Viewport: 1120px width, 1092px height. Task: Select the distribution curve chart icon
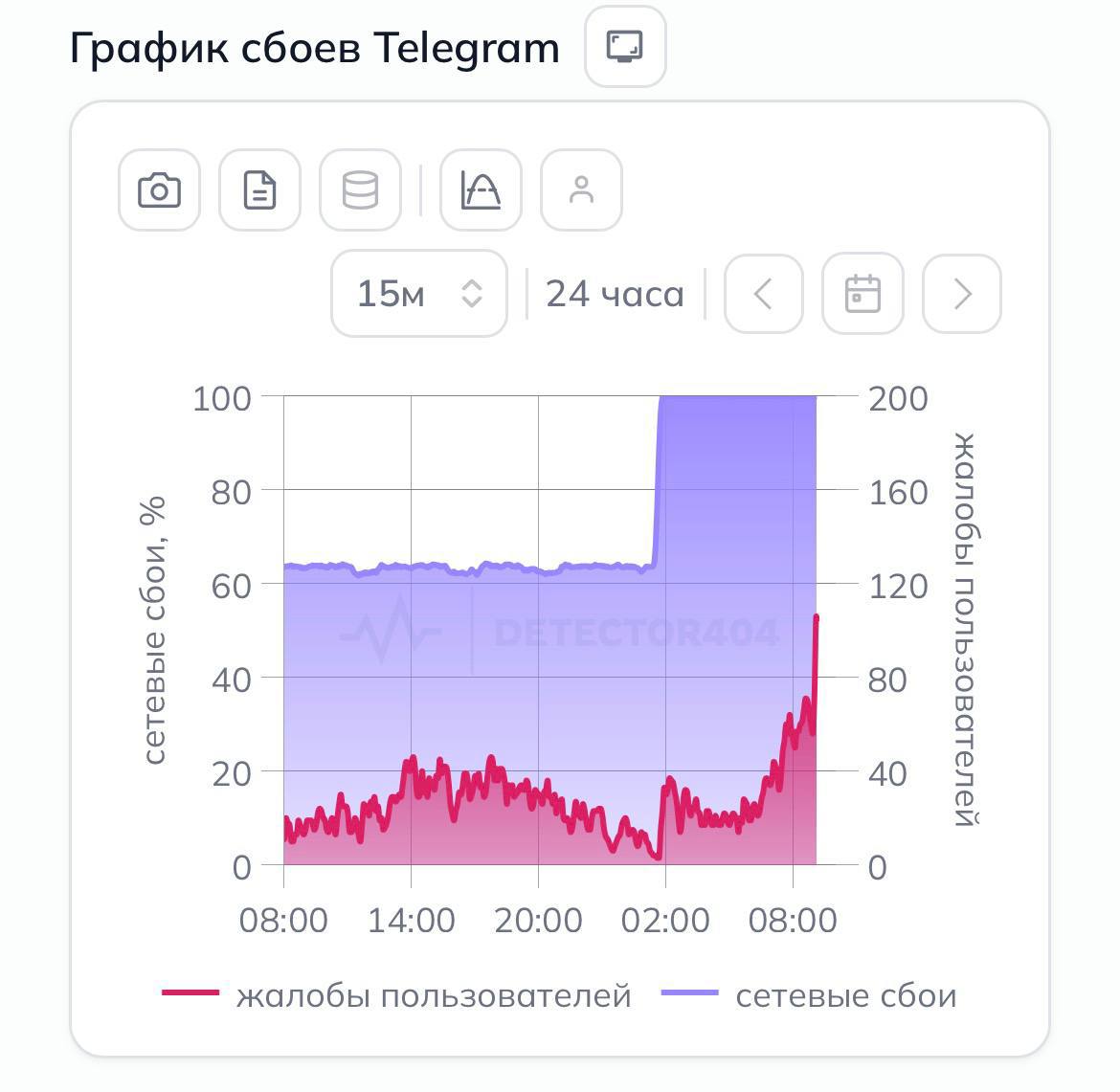point(481,189)
